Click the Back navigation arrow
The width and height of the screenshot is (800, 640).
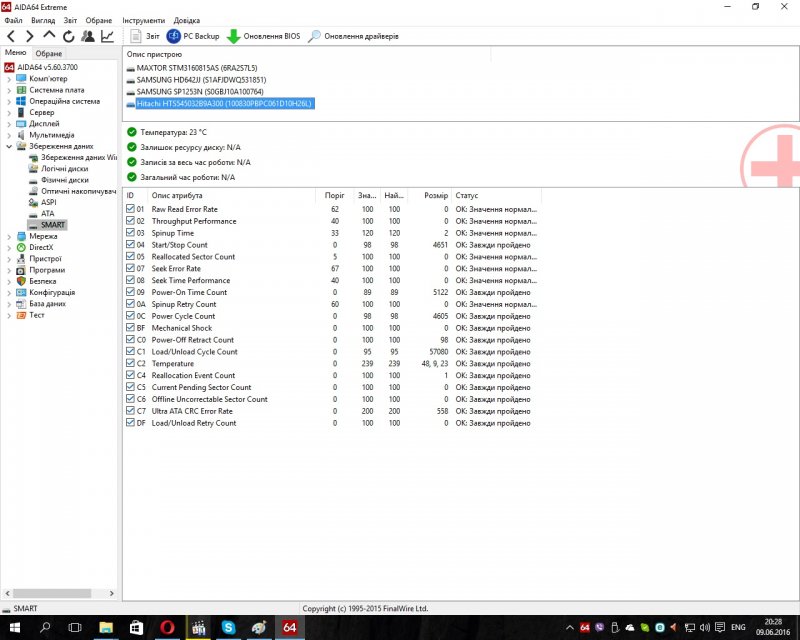(11, 36)
